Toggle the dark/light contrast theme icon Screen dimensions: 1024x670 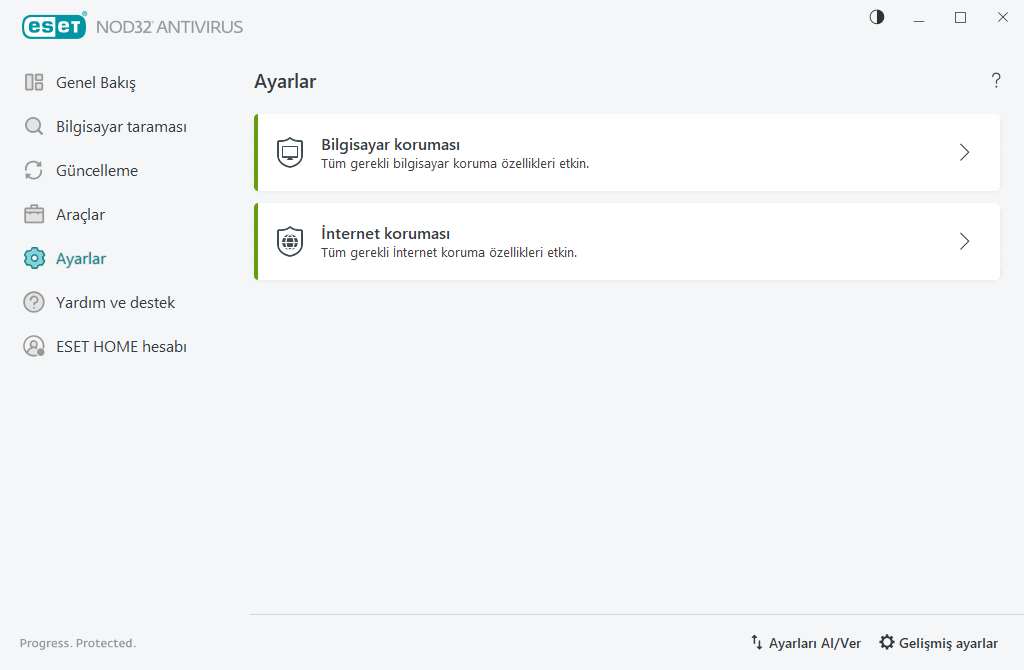click(877, 17)
